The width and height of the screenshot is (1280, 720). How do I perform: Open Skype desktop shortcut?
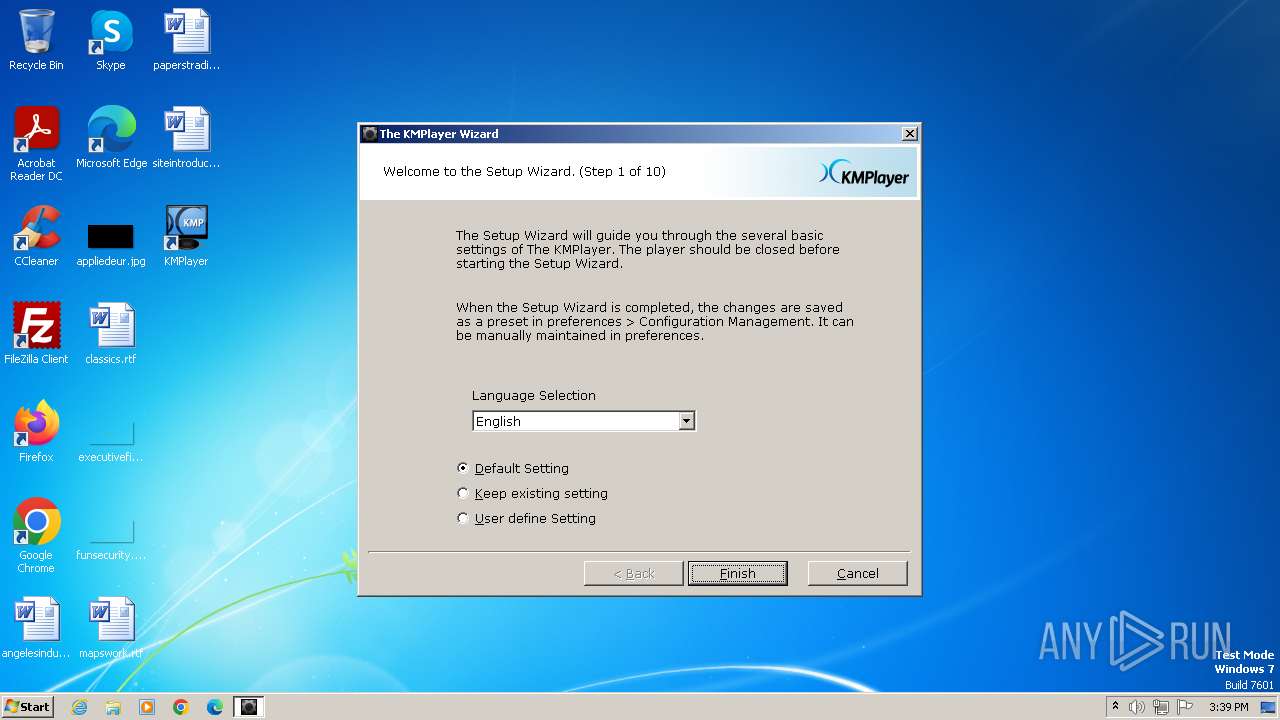click(x=110, y=40)
